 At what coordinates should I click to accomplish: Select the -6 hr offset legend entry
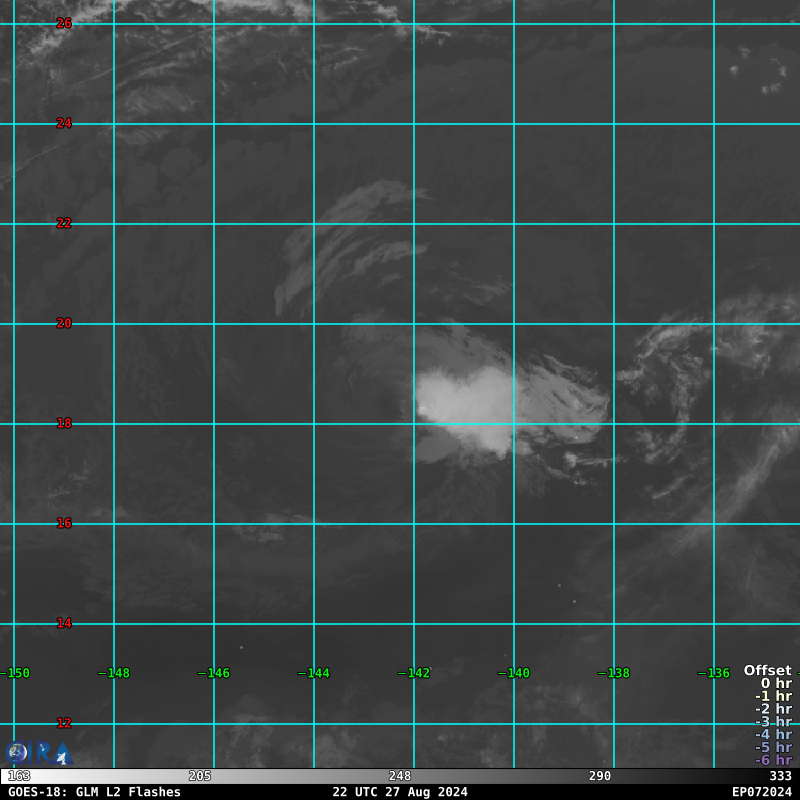click(773, 760)
